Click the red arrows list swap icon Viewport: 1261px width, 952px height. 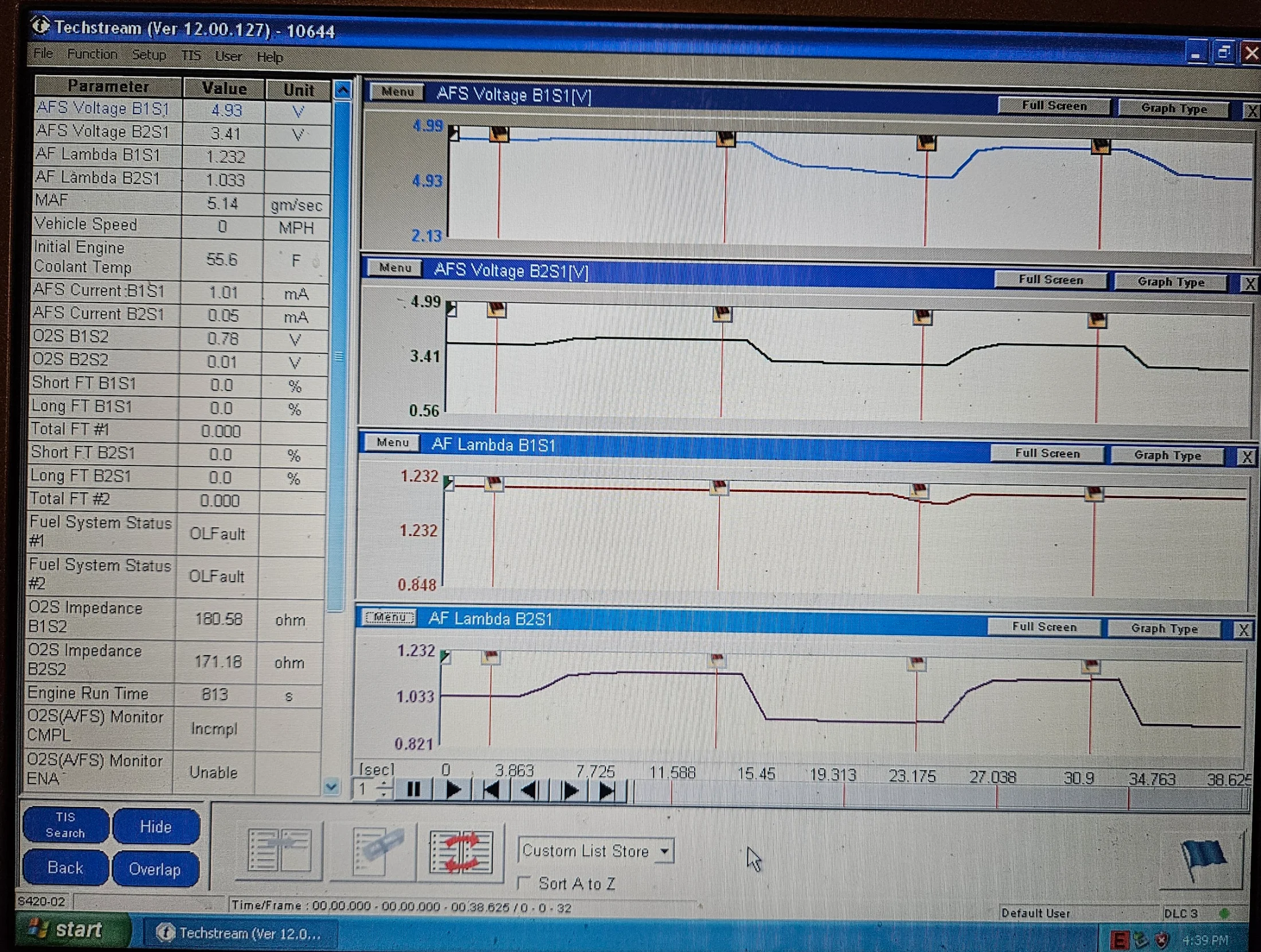tap(461, 853)
